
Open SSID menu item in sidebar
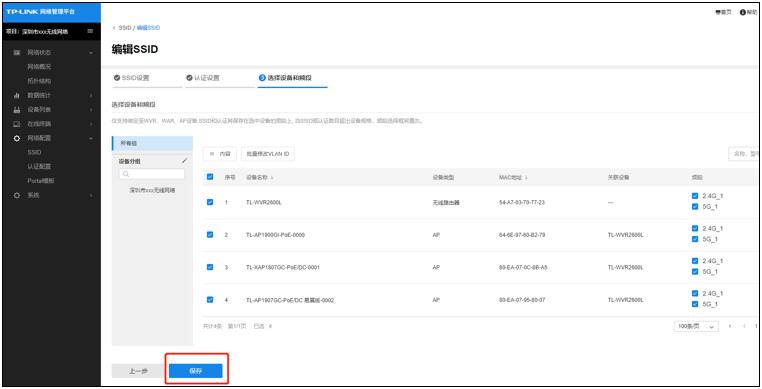point(35,152)
